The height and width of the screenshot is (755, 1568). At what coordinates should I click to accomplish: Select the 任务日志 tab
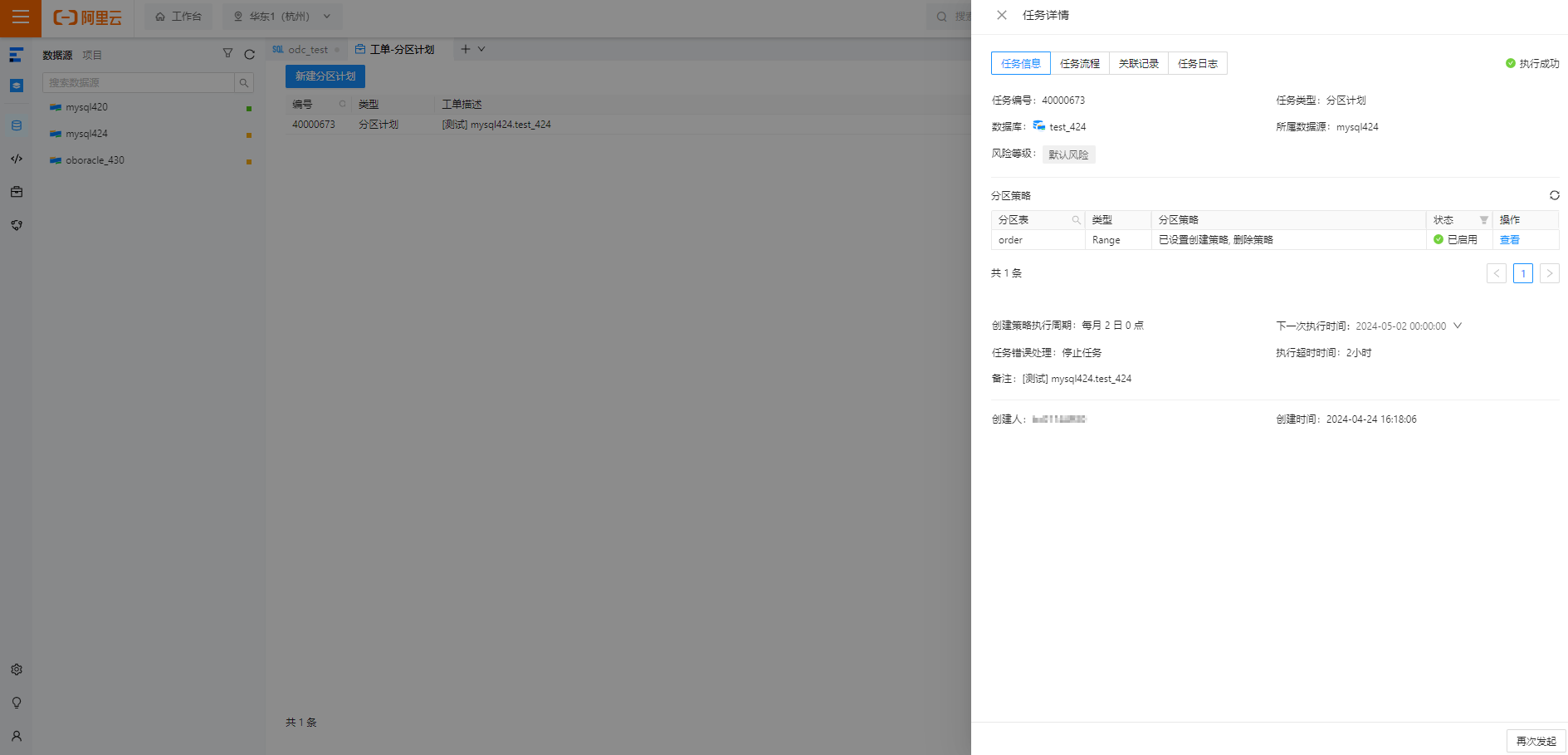[1198, 63]
